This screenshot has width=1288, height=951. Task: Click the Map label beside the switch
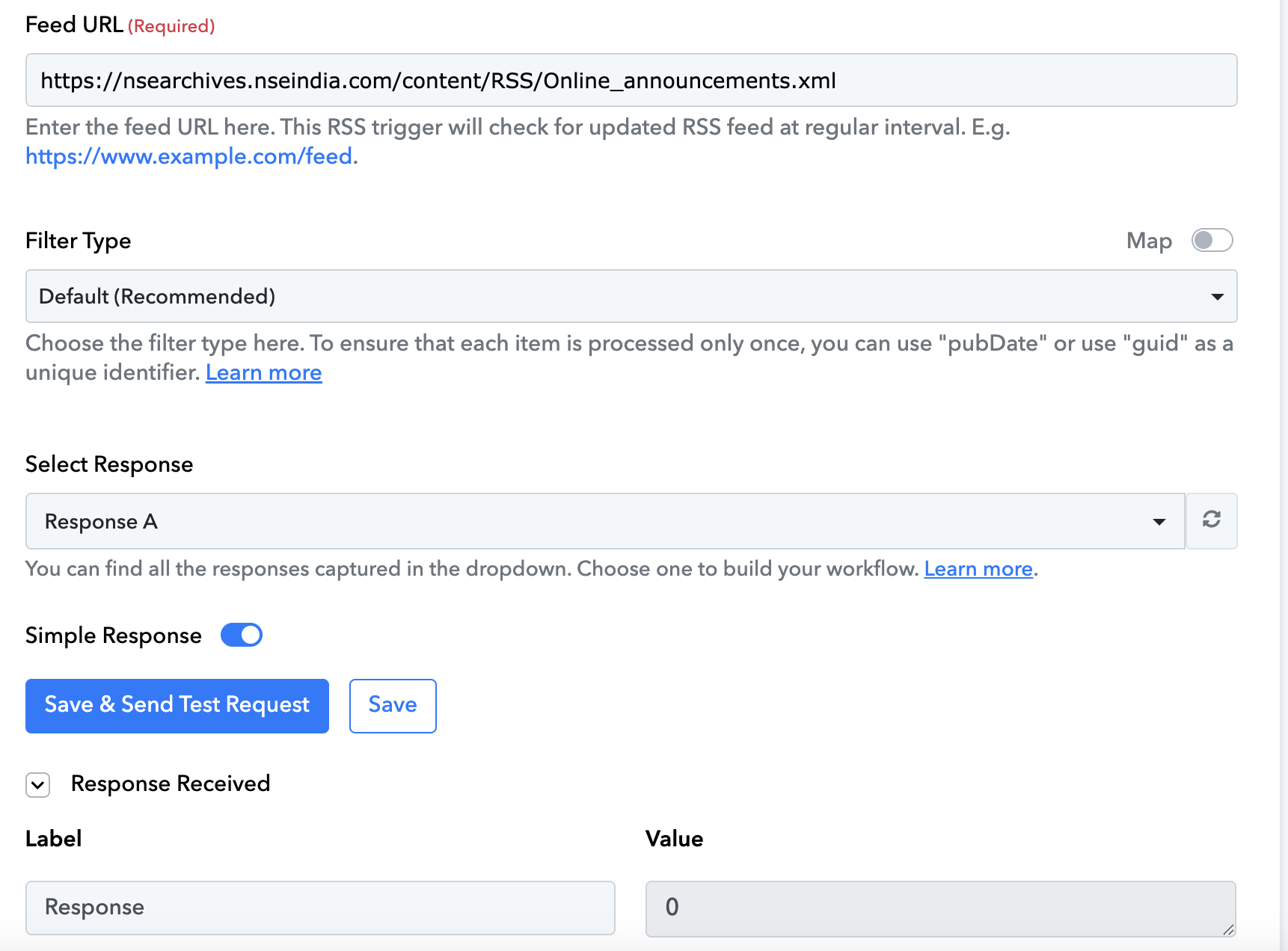point(1149,241)
